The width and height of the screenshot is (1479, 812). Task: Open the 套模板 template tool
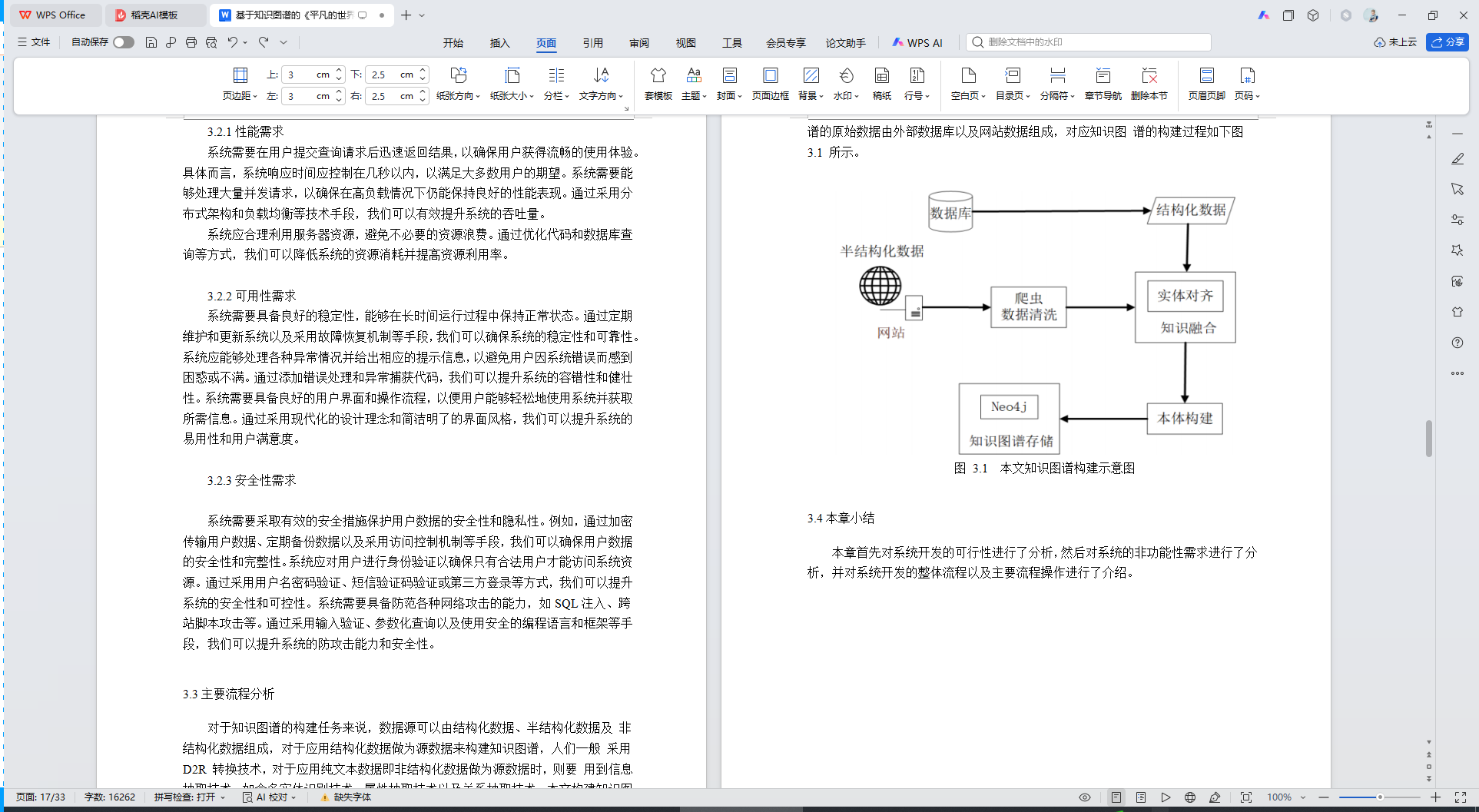tap(658, 83)
